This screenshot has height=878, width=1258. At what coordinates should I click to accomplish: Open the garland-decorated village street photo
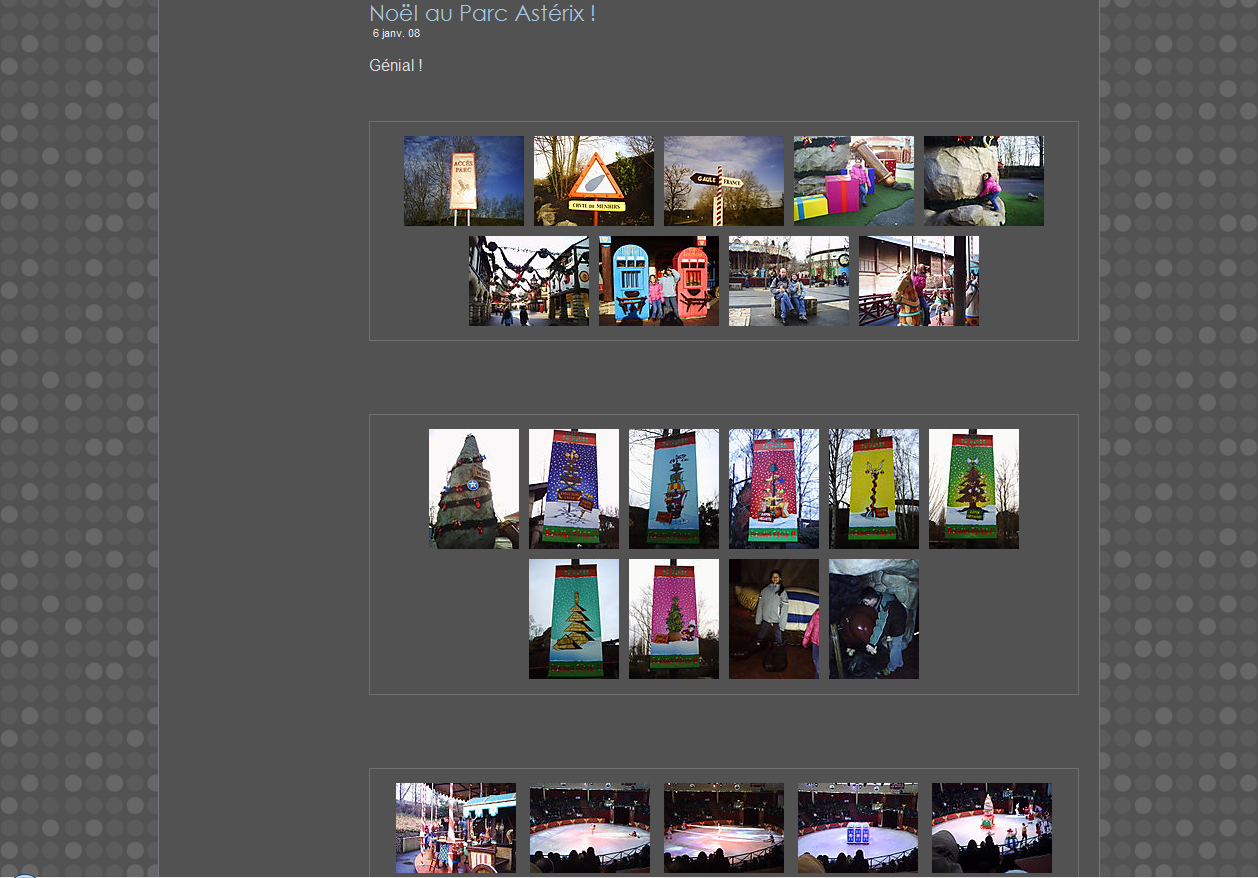tap(528, 281)
